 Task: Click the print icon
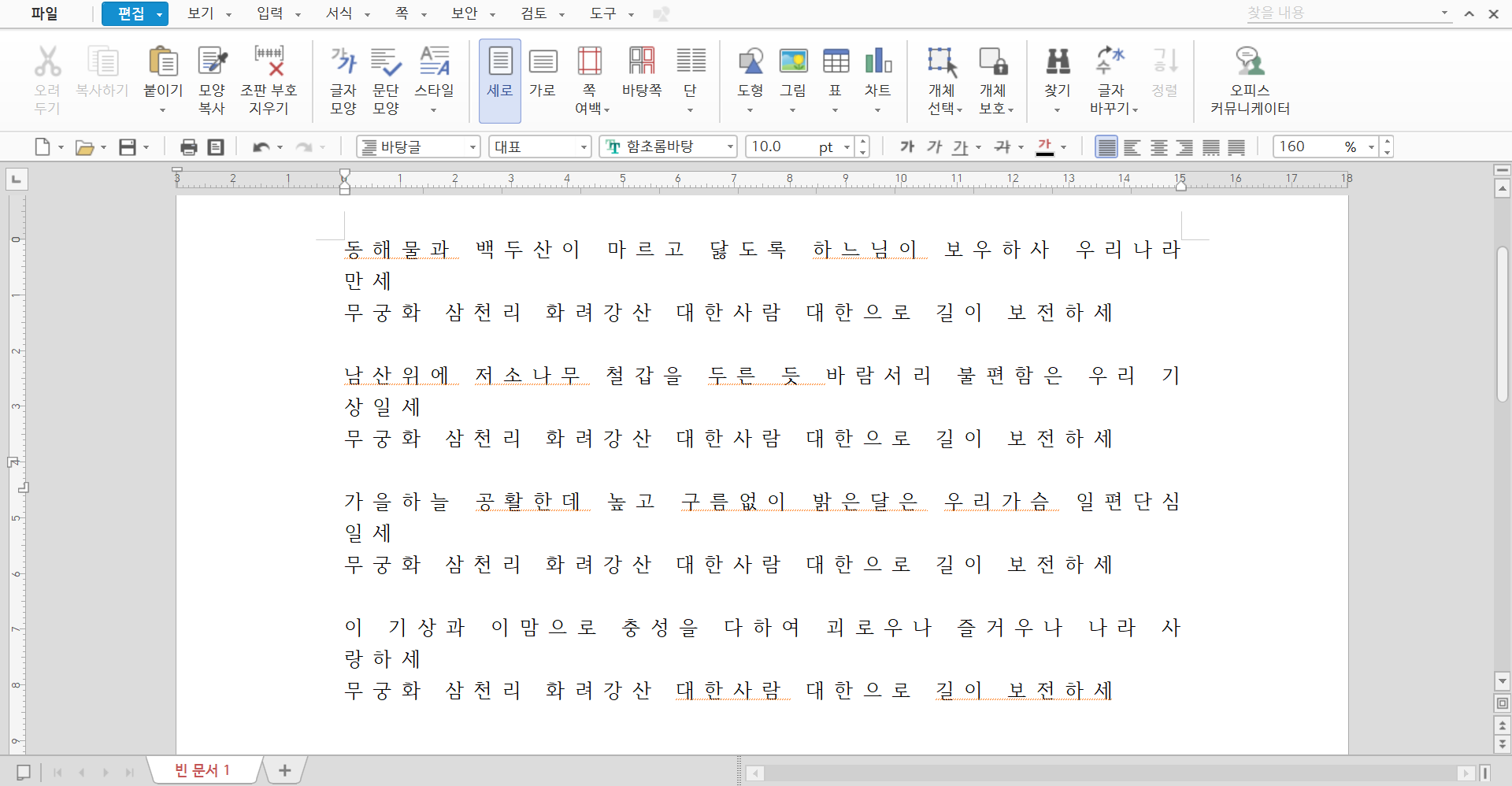pos(189,146)
